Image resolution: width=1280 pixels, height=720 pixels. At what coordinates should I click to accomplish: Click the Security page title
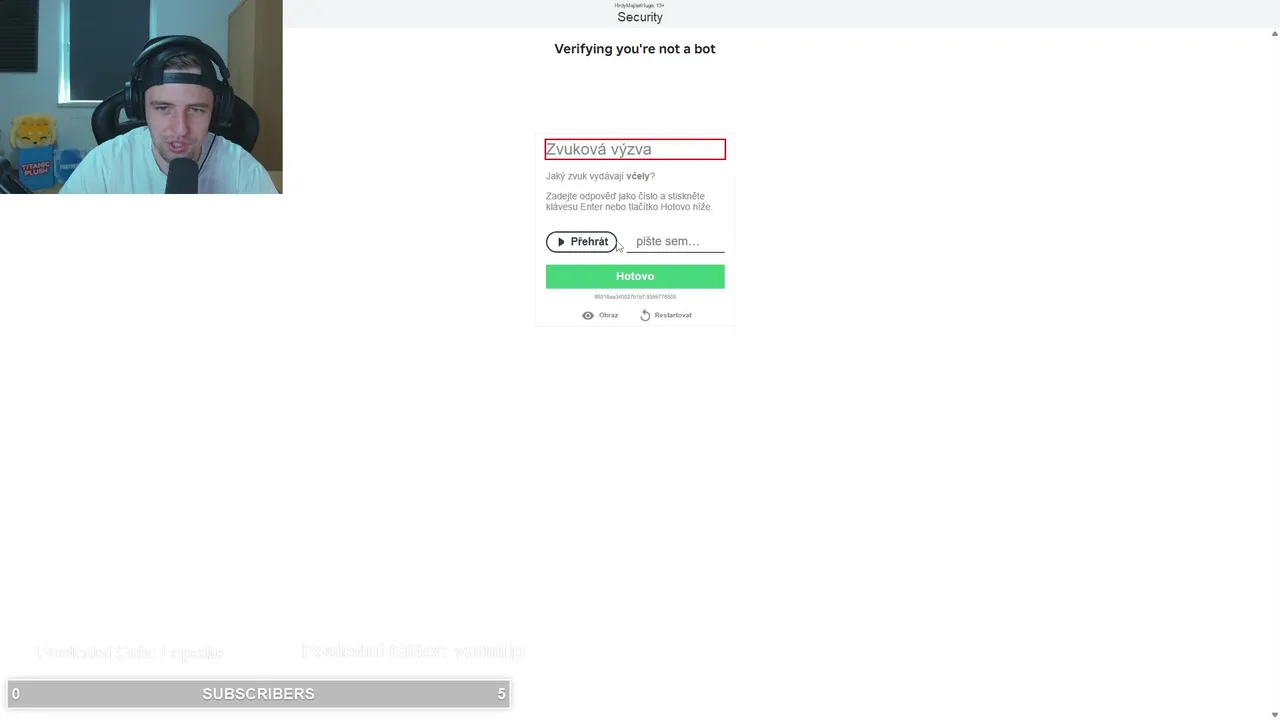click(640, 17)
